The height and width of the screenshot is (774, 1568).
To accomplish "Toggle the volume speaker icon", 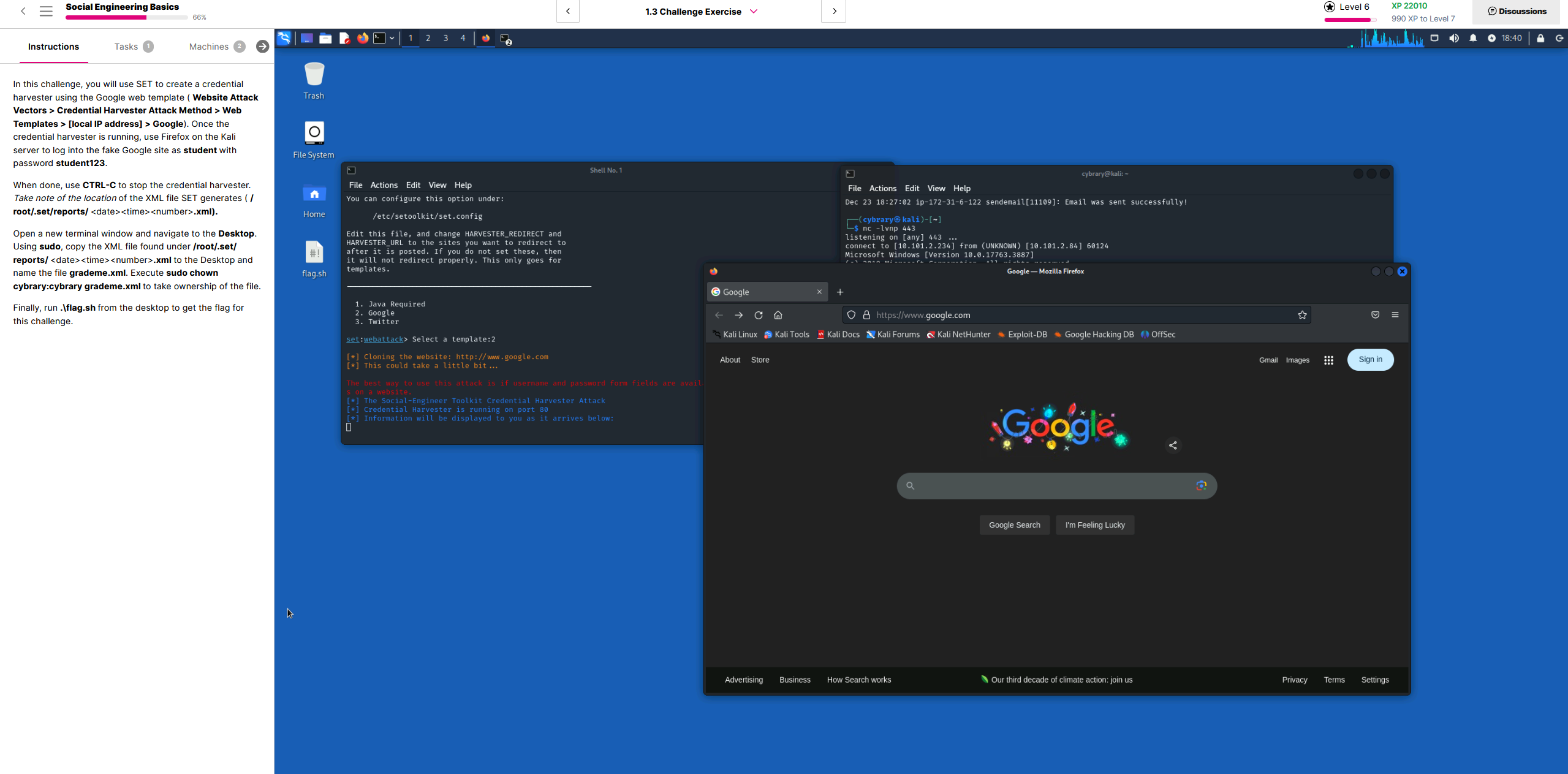I will pyautogui.click(x=1453, y=38).
